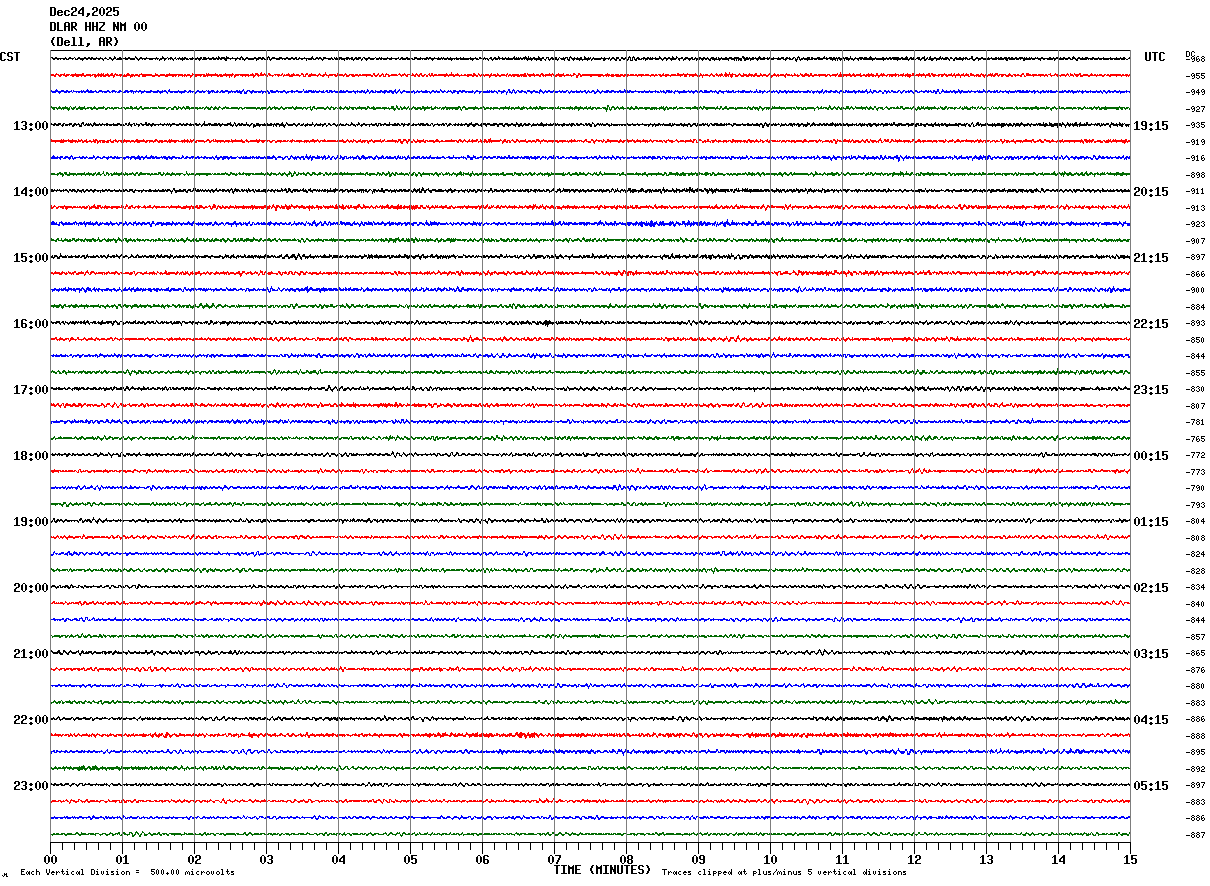Click minute label 10 on bottom axis

770,860
